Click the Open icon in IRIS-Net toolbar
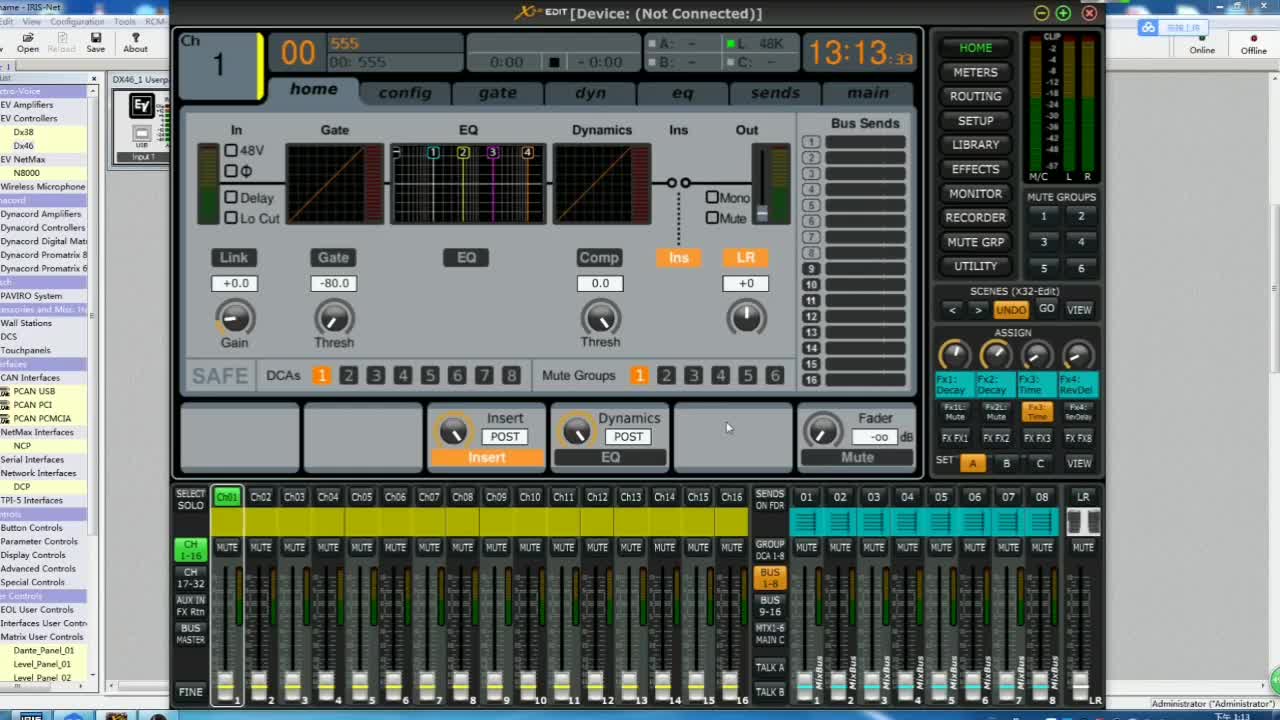1280x720 pixels. coord(27,42)
